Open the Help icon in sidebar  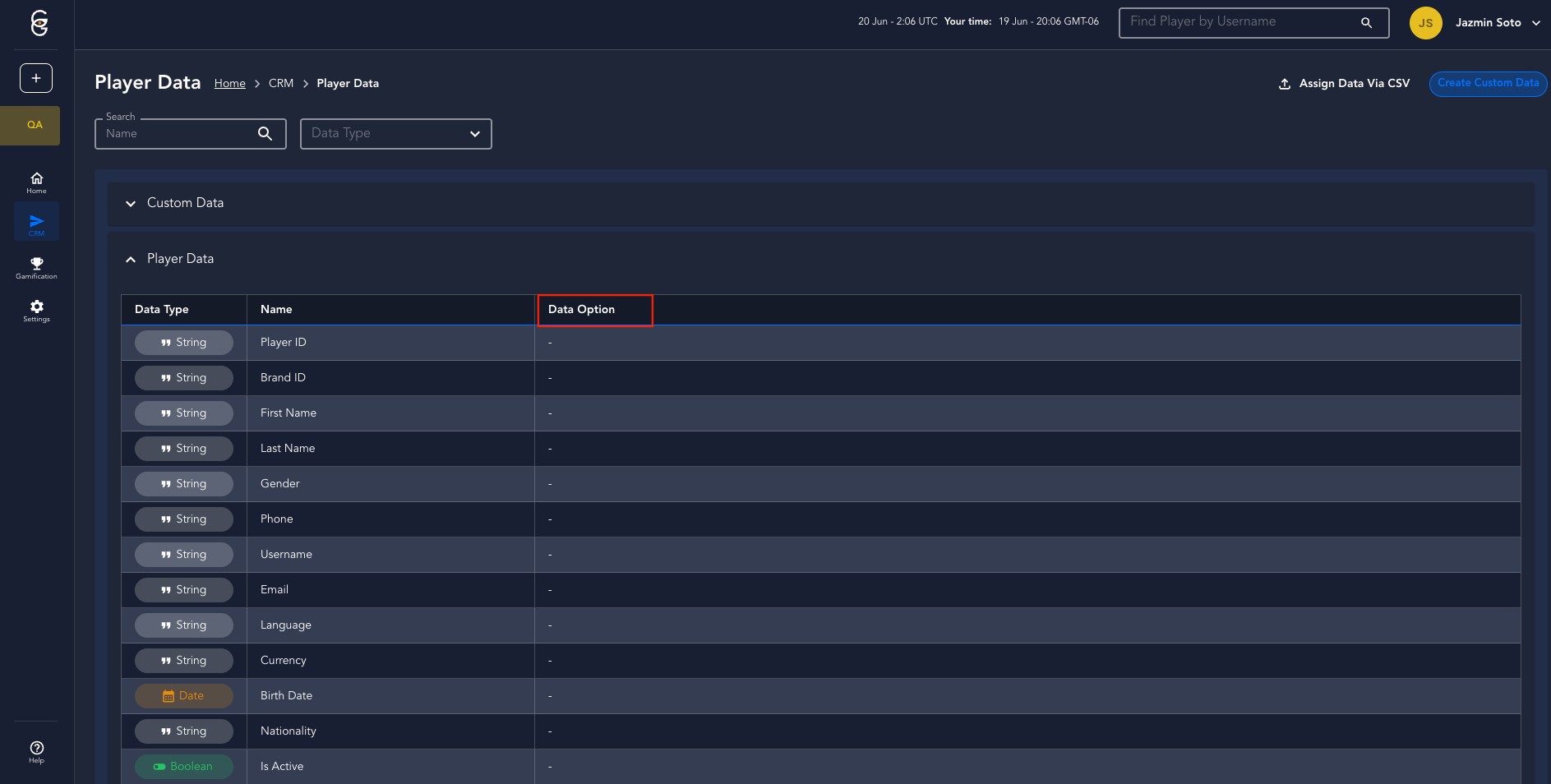pyautogui.click(x=36, y=751)
